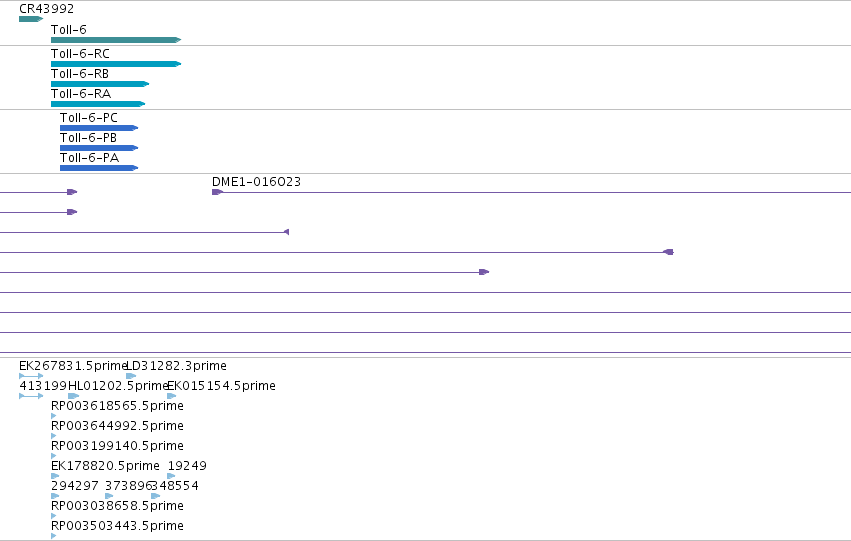The height and width of the screenshot is (541, 851).
Task: Click the EK178820.5prime EST label
Action: (x=105, y=466)
